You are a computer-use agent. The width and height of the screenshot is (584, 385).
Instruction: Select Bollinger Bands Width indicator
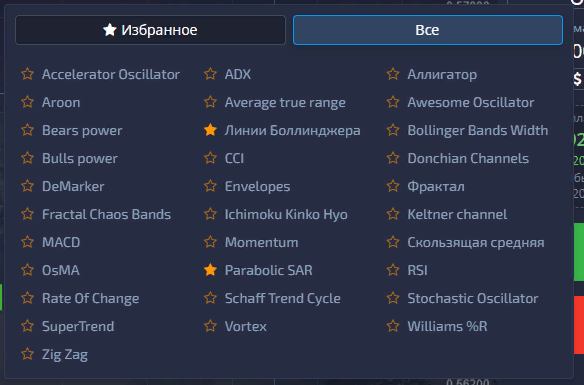click(x=477, y=131)
